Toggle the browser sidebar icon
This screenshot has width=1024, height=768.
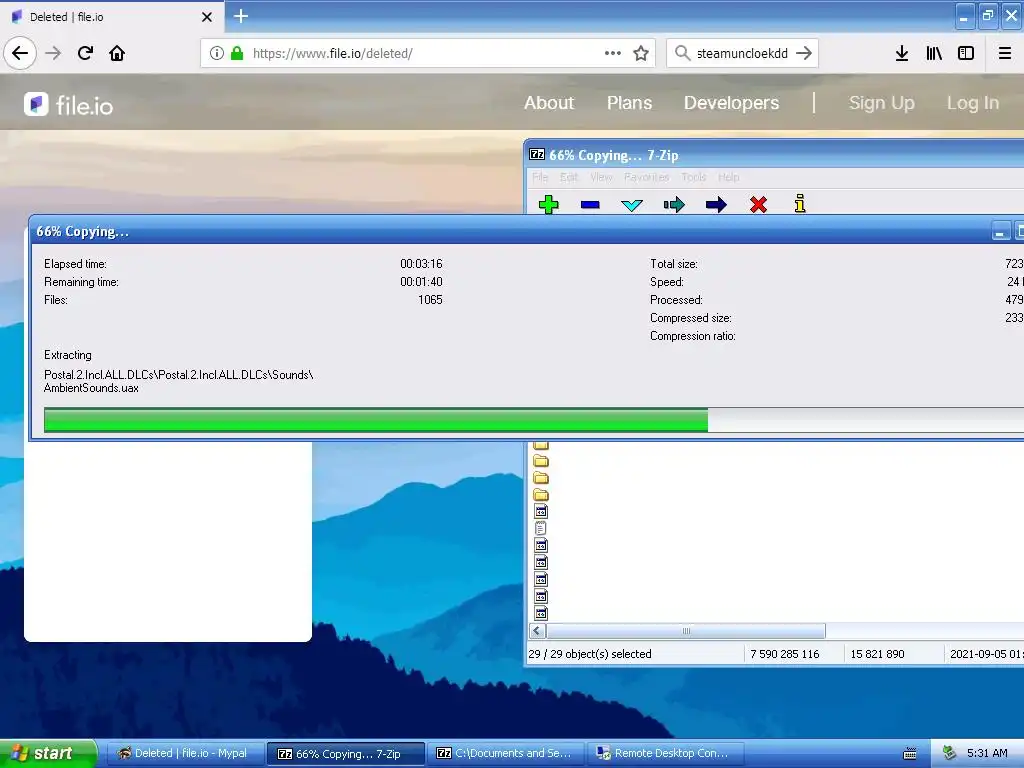pyautogui.click(x=966, y=53)
